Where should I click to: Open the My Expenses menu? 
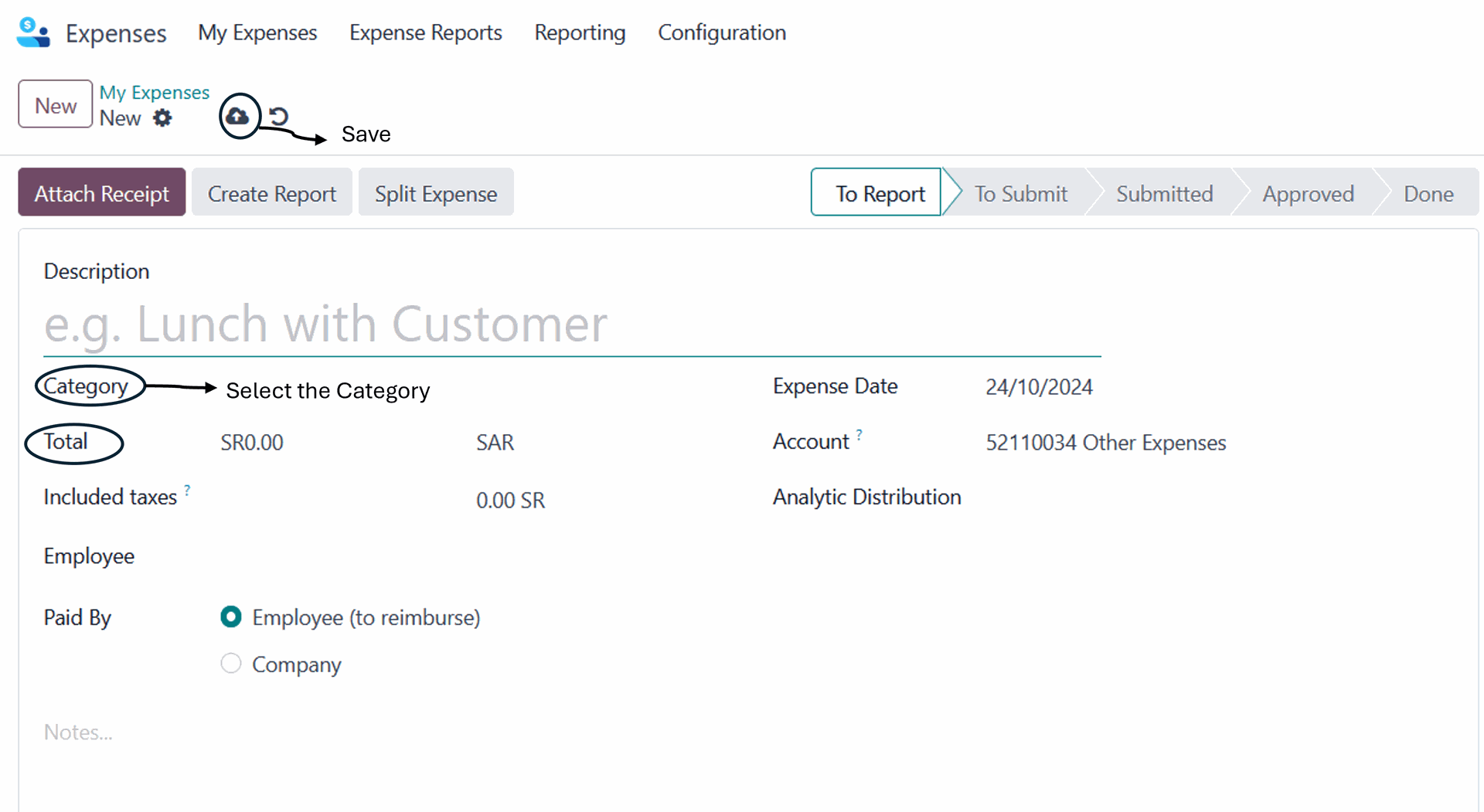click(257, 32)
